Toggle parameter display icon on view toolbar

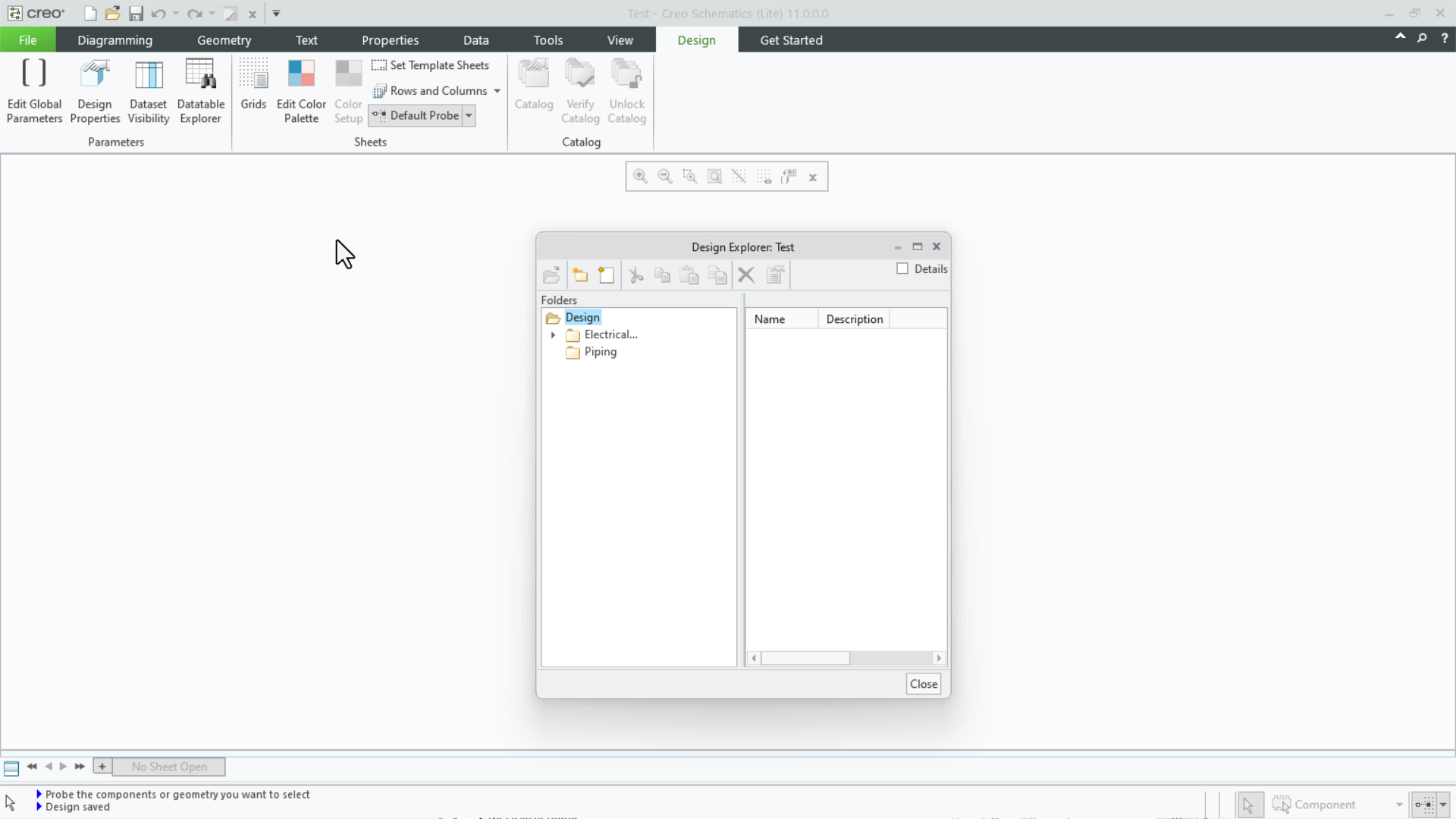click(789, 177)
